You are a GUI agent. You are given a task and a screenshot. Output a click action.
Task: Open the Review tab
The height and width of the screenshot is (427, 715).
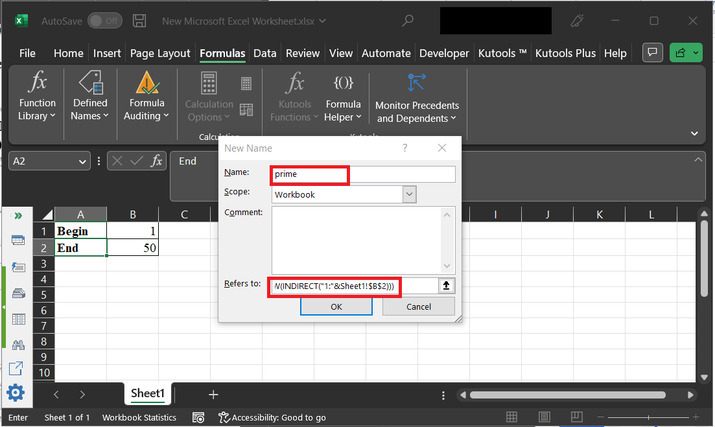(302, 53)
